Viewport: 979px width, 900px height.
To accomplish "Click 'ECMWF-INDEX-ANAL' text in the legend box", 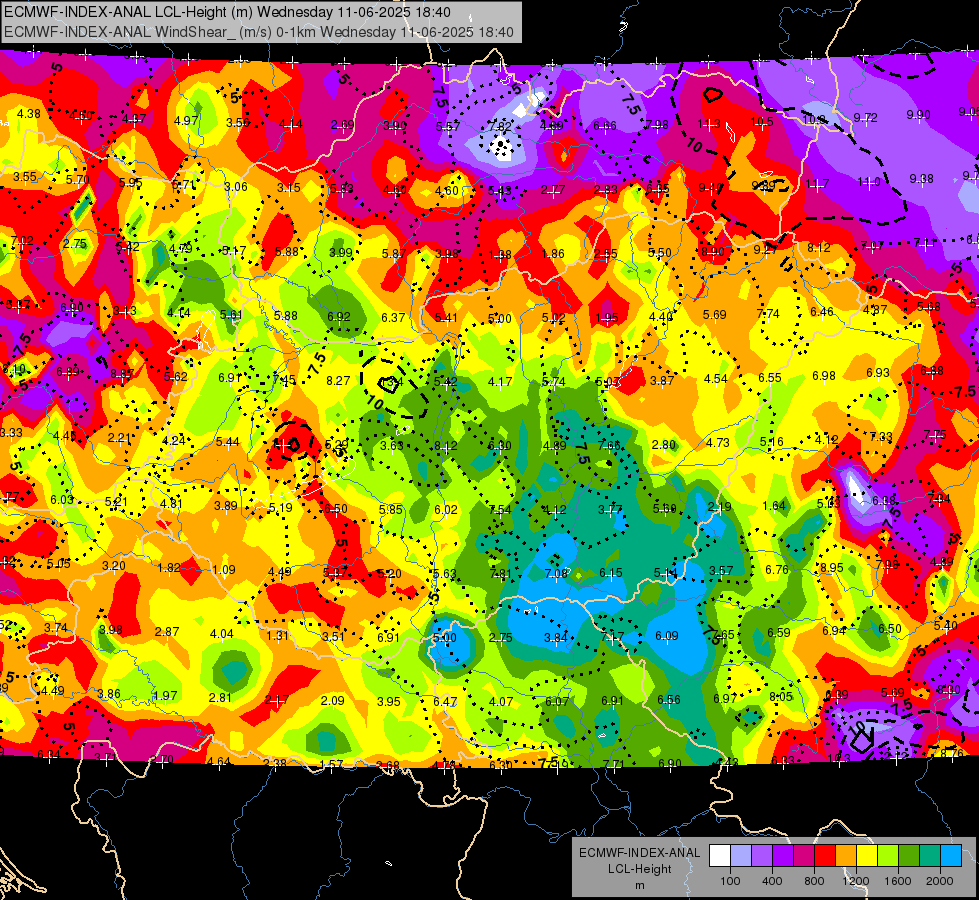I will click(639, 853).
